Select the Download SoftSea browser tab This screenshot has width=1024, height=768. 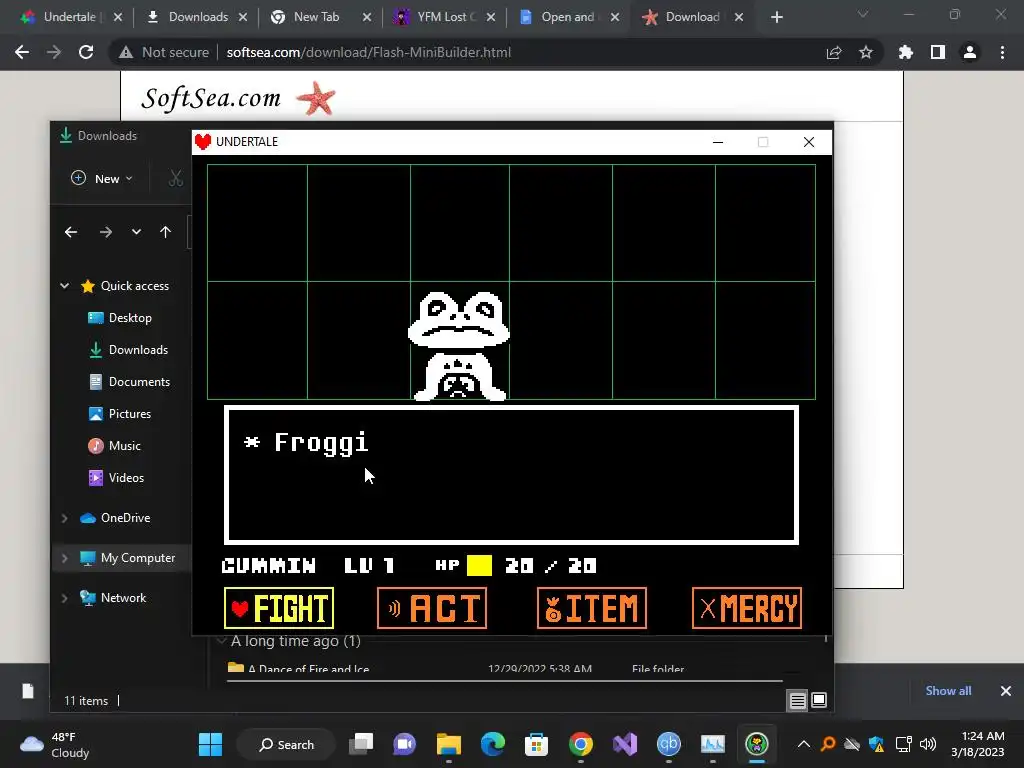tap(692, 17)
